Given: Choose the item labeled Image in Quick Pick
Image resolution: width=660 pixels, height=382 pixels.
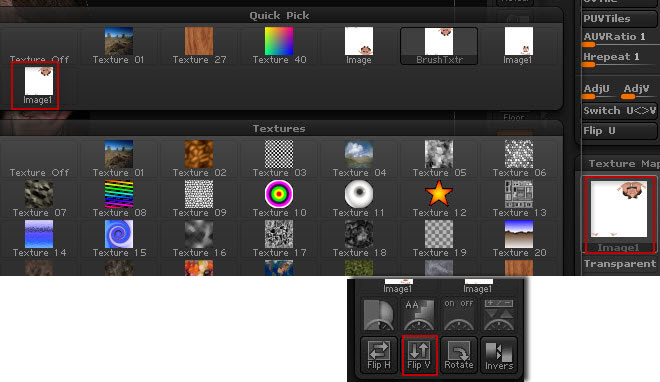Looking at the screenshot, I should (359, 46).
